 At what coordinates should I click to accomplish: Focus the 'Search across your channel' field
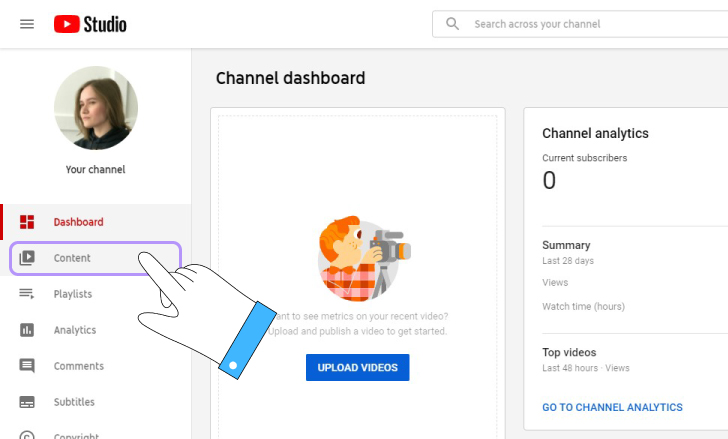[580, 24]
